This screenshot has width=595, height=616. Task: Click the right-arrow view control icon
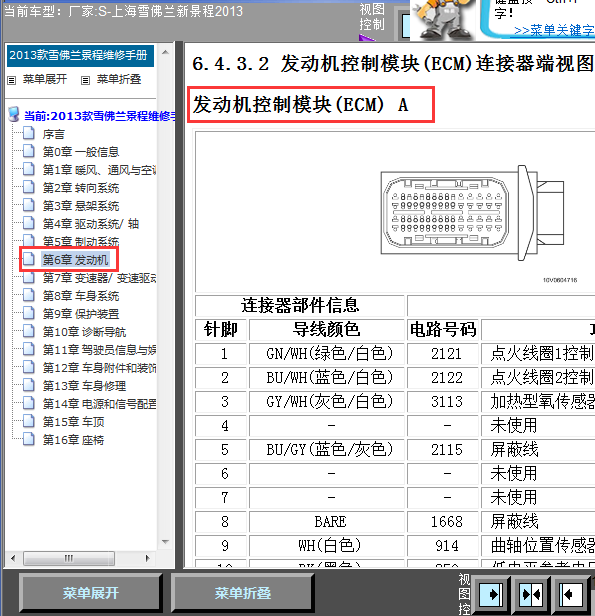pos(491,595)
